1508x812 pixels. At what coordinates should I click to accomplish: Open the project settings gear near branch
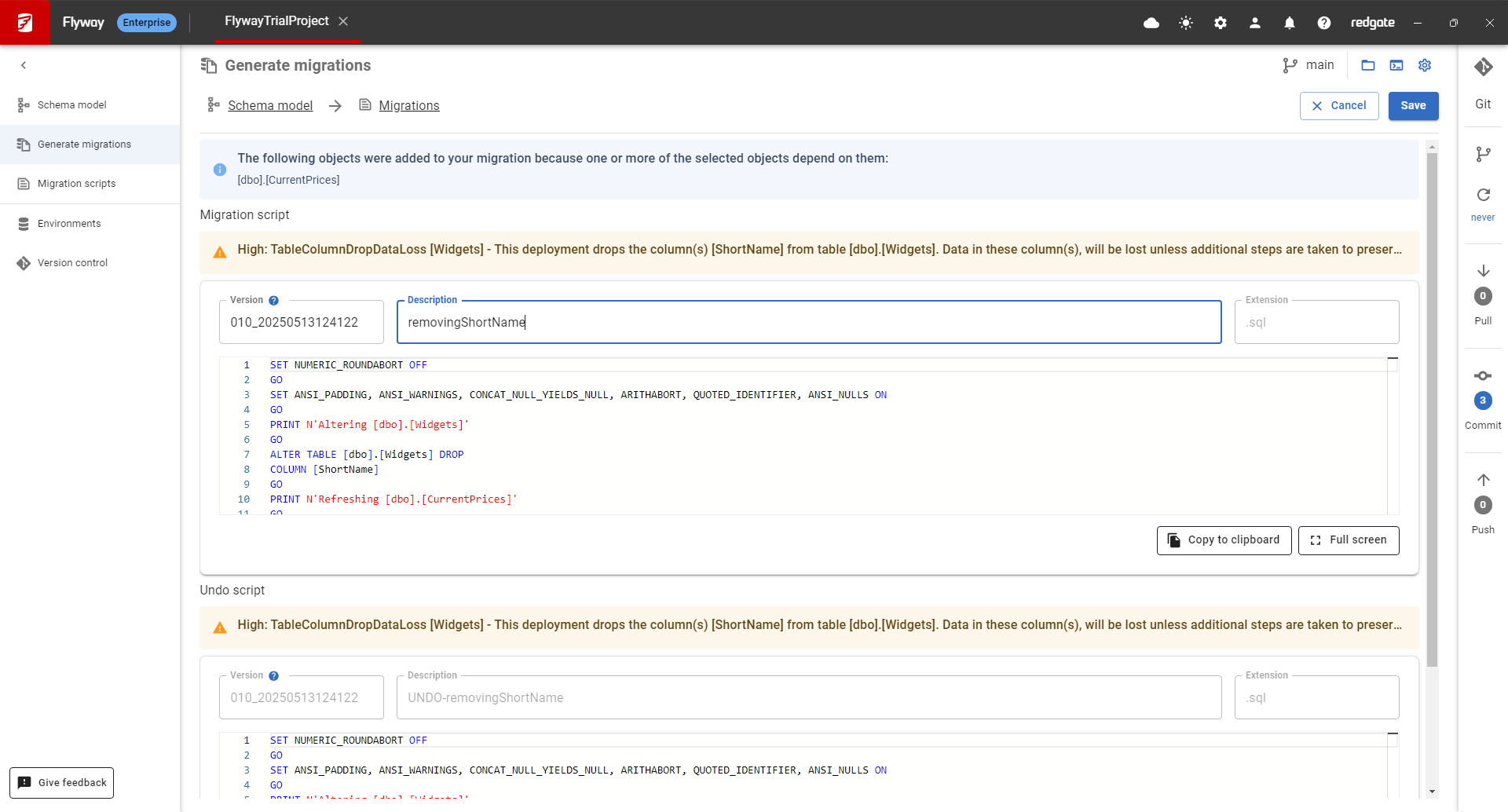(x=1425, y=65)
